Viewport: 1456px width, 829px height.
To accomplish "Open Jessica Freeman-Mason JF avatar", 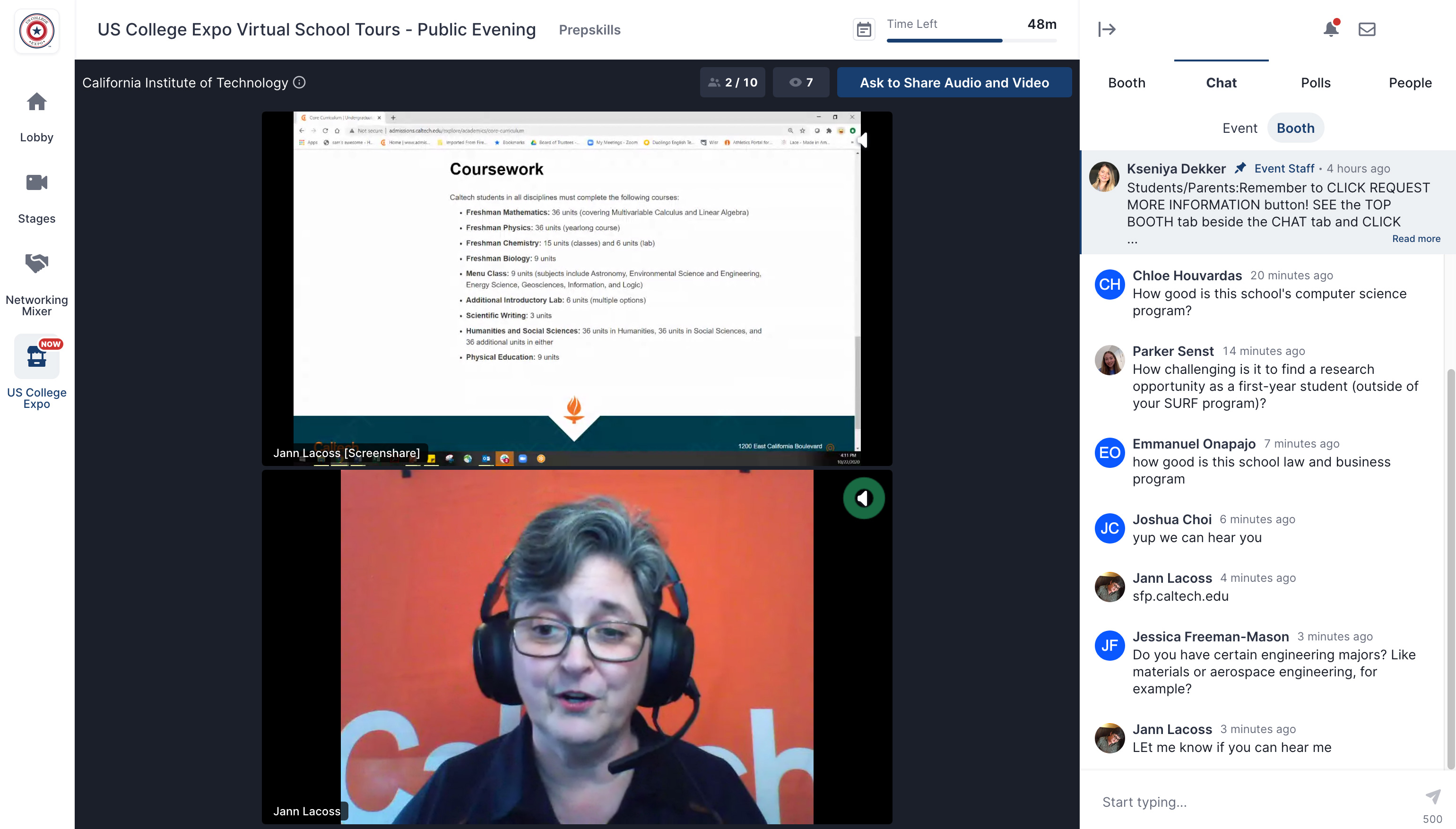I will click(1110, 646).
